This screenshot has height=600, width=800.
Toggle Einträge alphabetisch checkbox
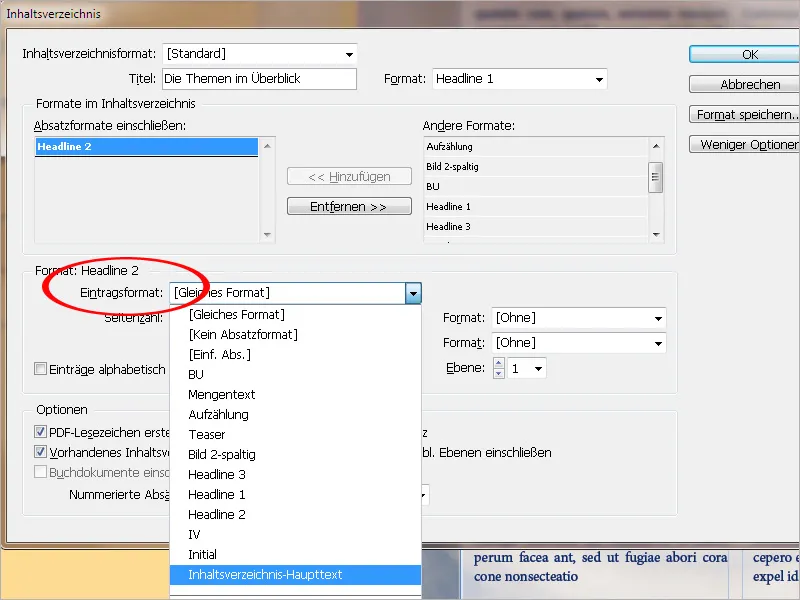point(40,368)
